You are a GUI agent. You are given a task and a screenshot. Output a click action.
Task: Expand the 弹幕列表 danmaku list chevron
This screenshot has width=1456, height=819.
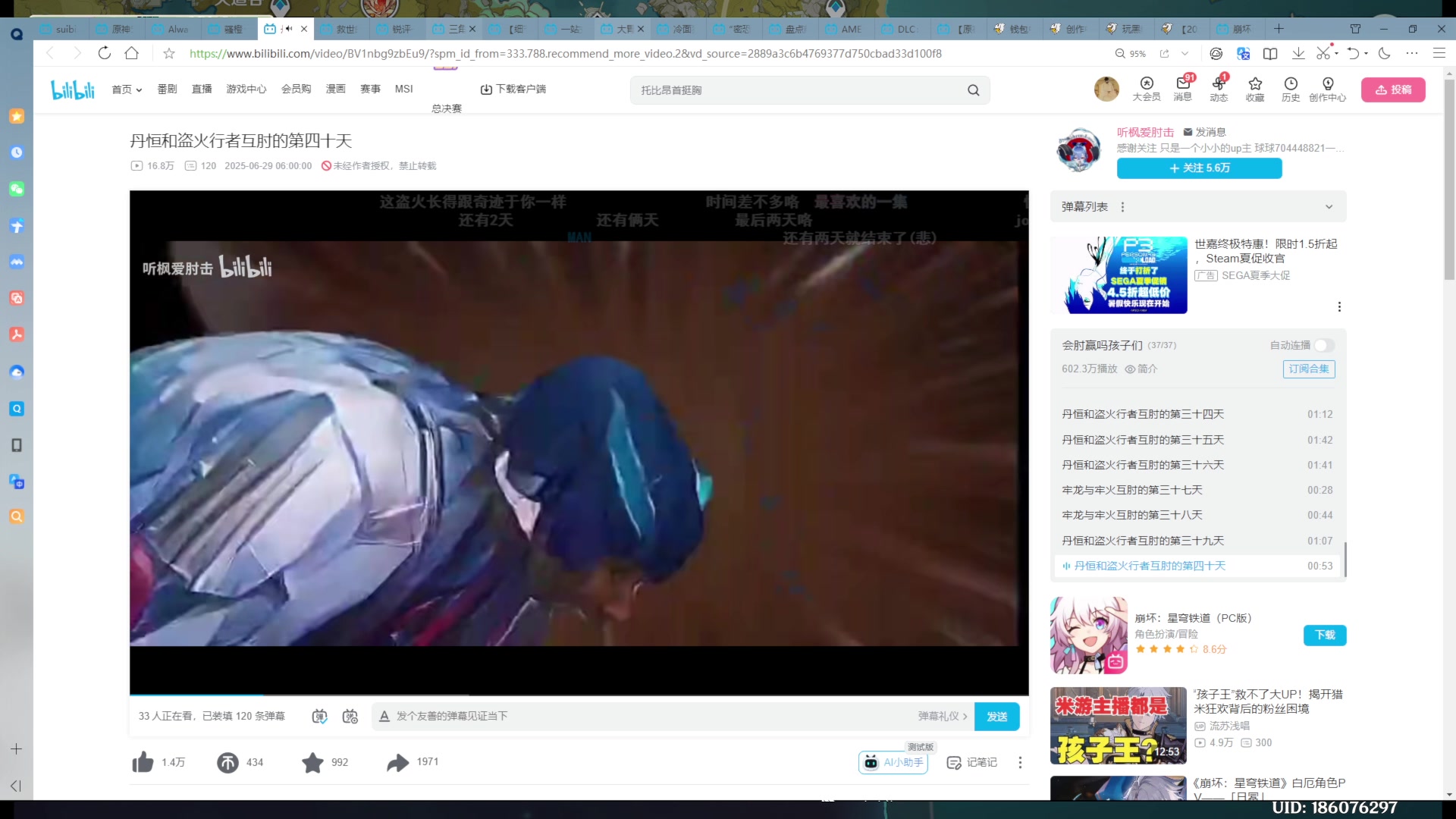[x=1329, y=207]
